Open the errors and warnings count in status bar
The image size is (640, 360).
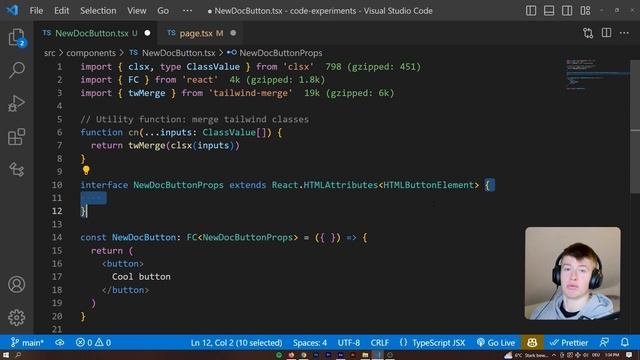[x=93, y=342]
